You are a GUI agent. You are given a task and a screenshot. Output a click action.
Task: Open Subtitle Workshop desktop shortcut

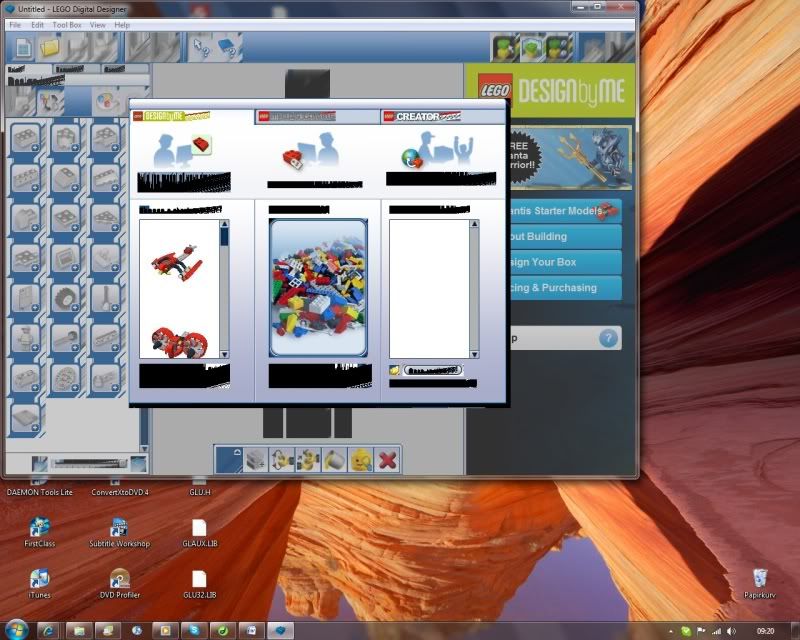coord(119,533)
